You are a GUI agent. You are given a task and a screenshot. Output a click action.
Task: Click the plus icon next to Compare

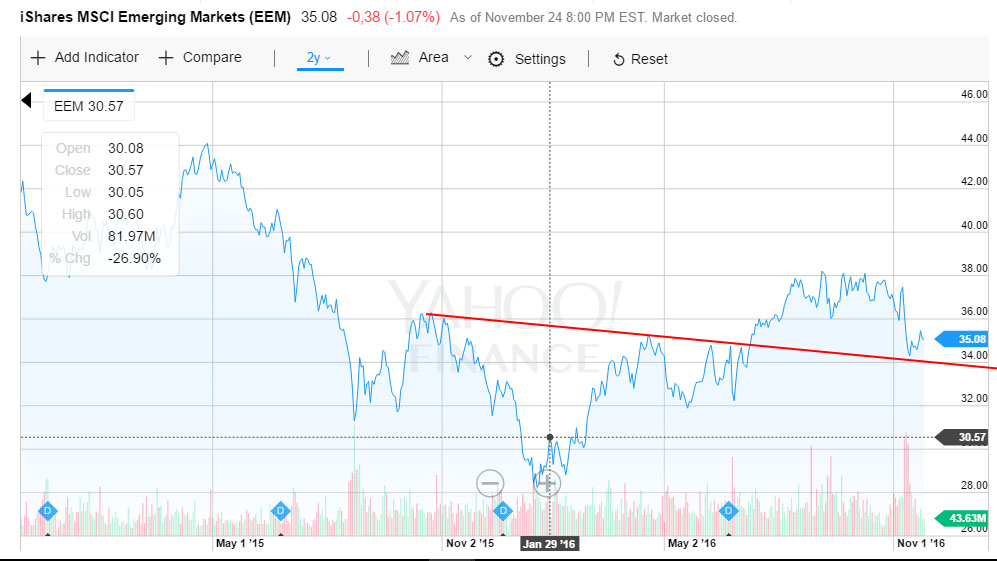coord(166,58)
